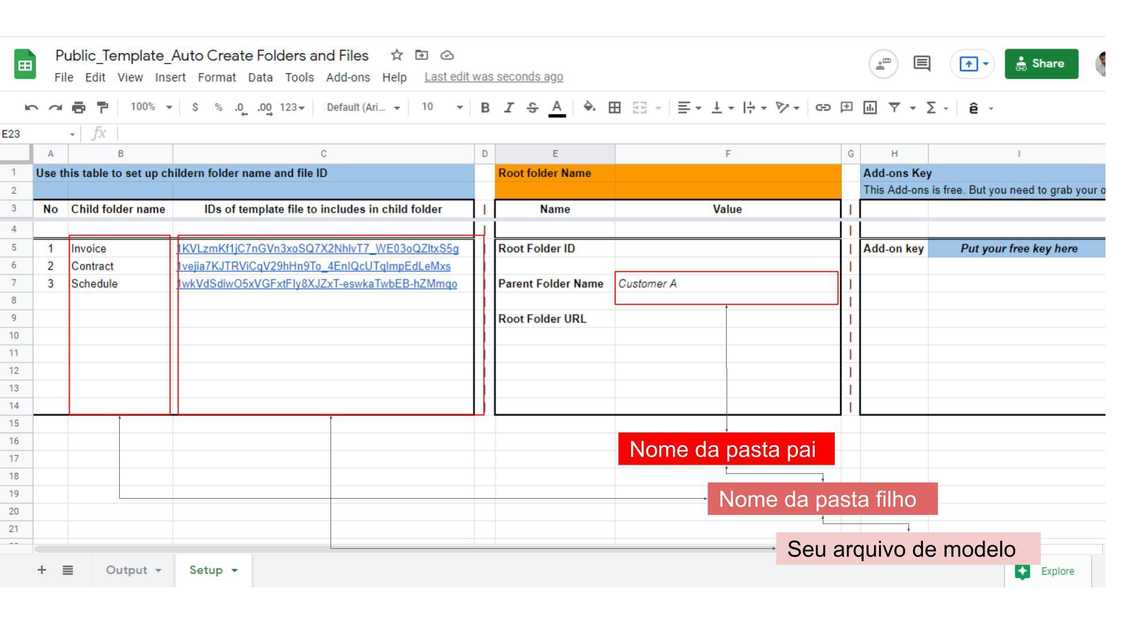Toggle the filter on the sheet

pos(894,108)
